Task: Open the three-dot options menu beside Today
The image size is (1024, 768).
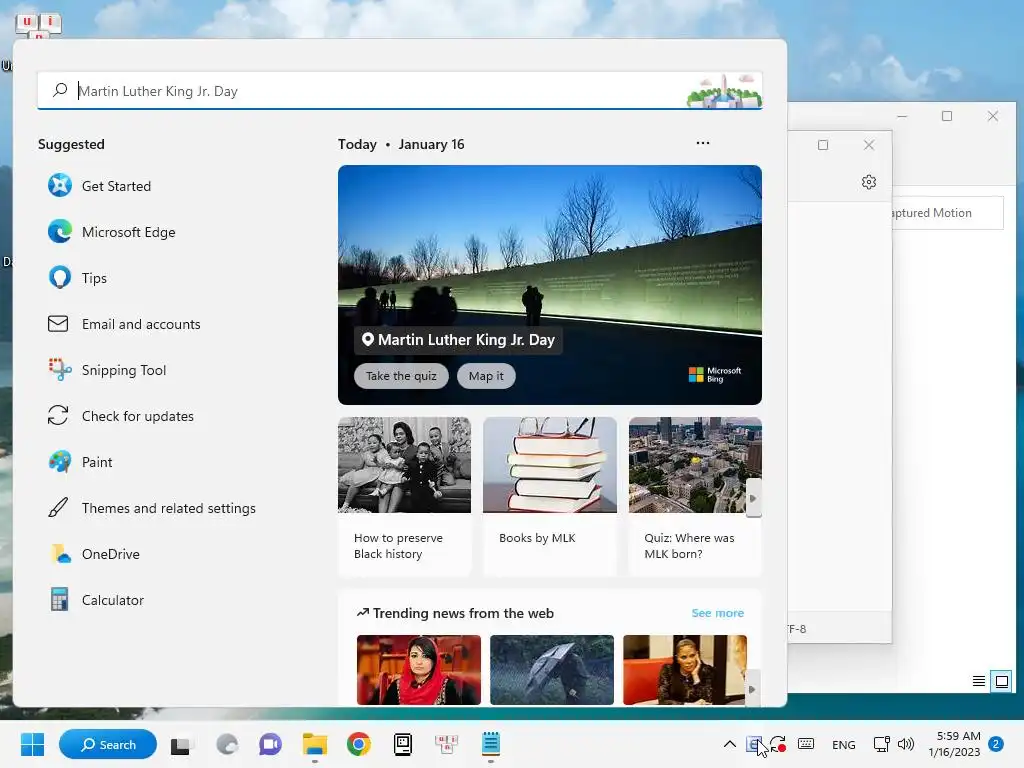Action: coord(703,142)
